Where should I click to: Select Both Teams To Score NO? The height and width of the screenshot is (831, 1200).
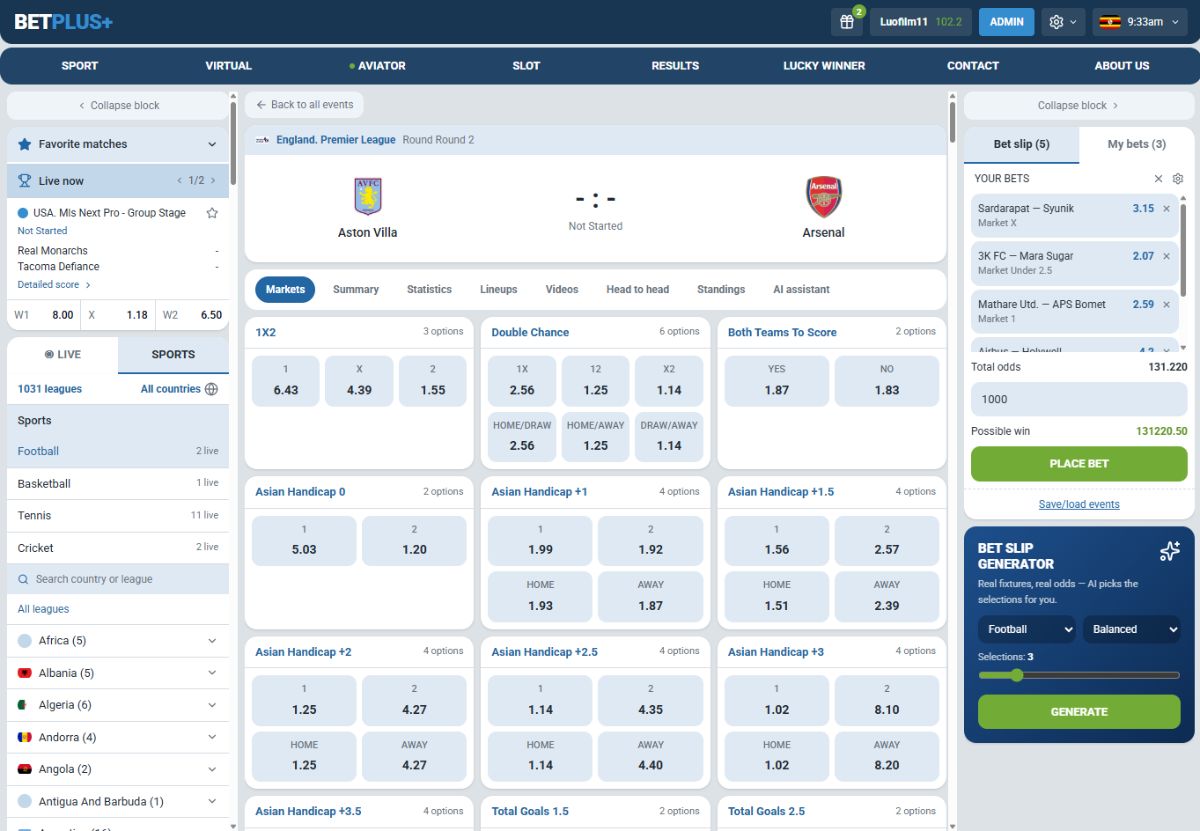click(x=887, y=381)
